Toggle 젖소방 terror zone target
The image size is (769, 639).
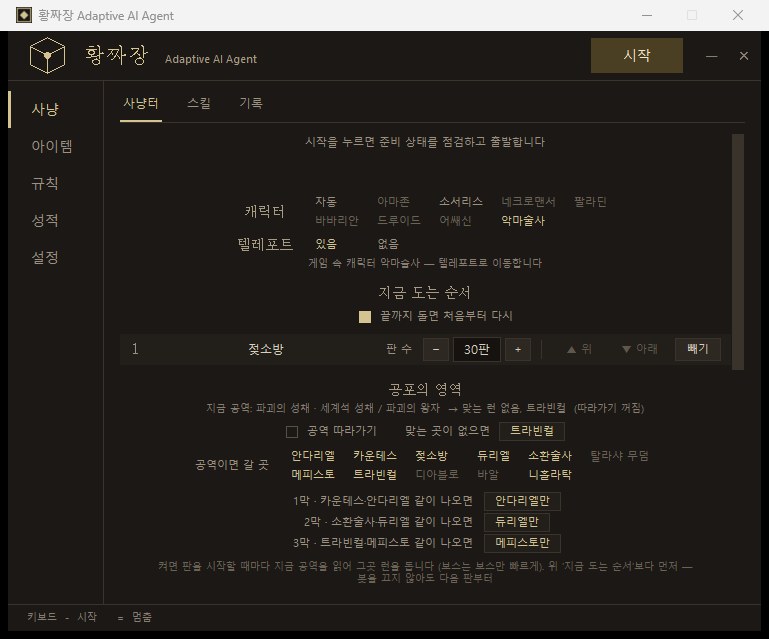coord(432,456)
